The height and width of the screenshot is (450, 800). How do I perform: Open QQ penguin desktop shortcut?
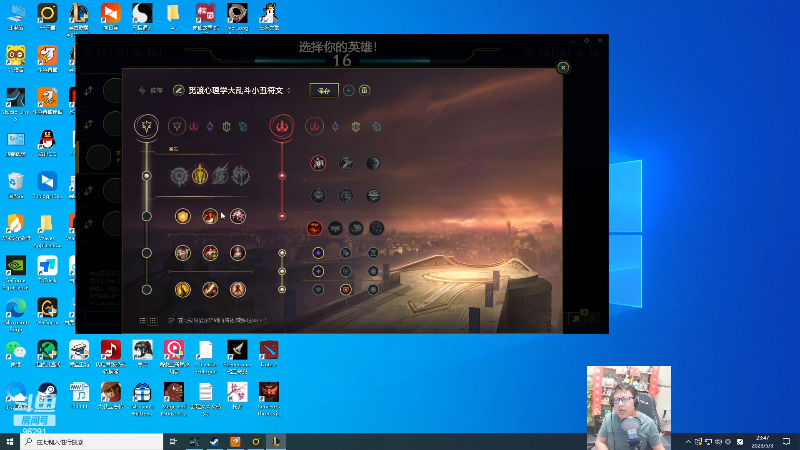(47, 143)
